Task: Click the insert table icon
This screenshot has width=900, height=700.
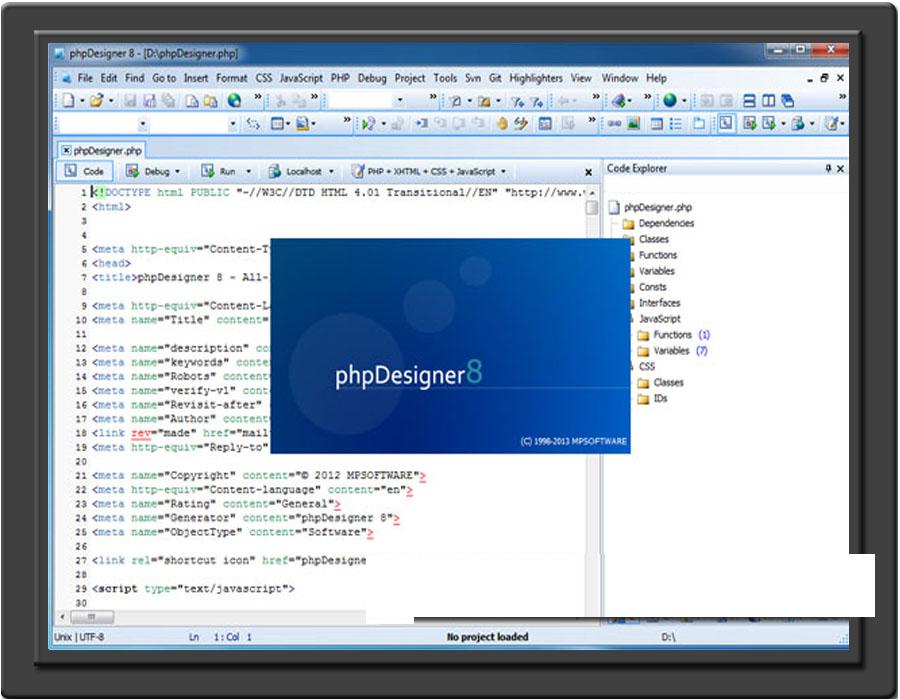Action: [x=657, y=123]
